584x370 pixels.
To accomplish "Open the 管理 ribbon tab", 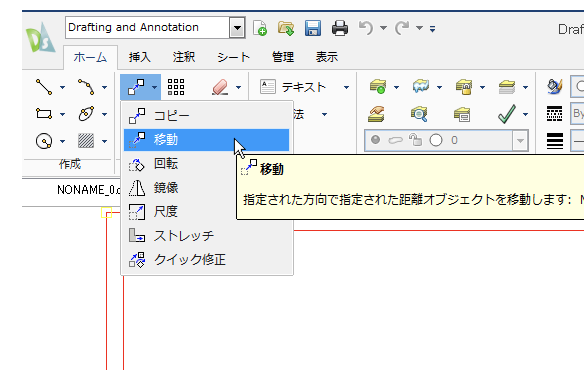I will tap(283, 57).
